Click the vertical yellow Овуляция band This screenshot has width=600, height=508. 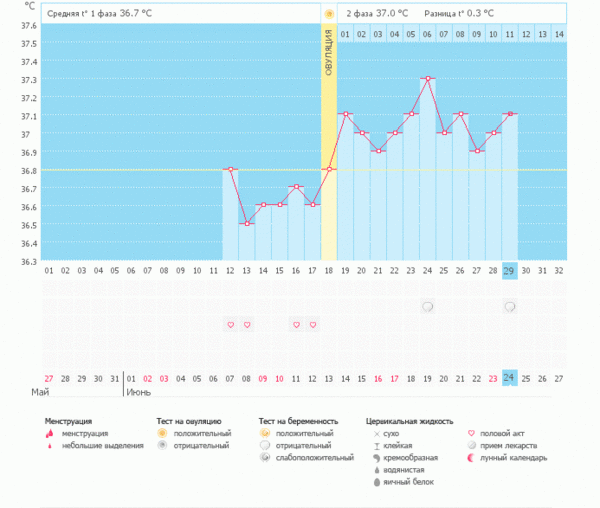[329, 100]
